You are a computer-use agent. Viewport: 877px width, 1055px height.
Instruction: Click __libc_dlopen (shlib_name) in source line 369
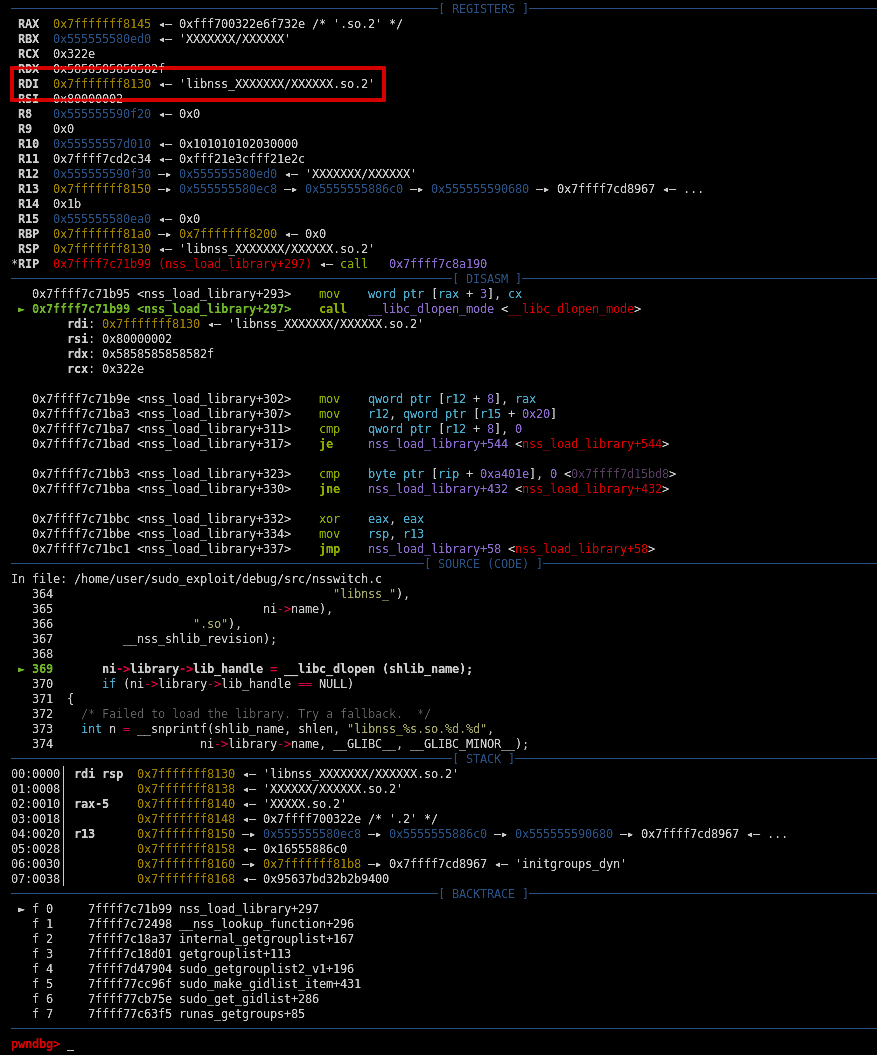(378, 669)
